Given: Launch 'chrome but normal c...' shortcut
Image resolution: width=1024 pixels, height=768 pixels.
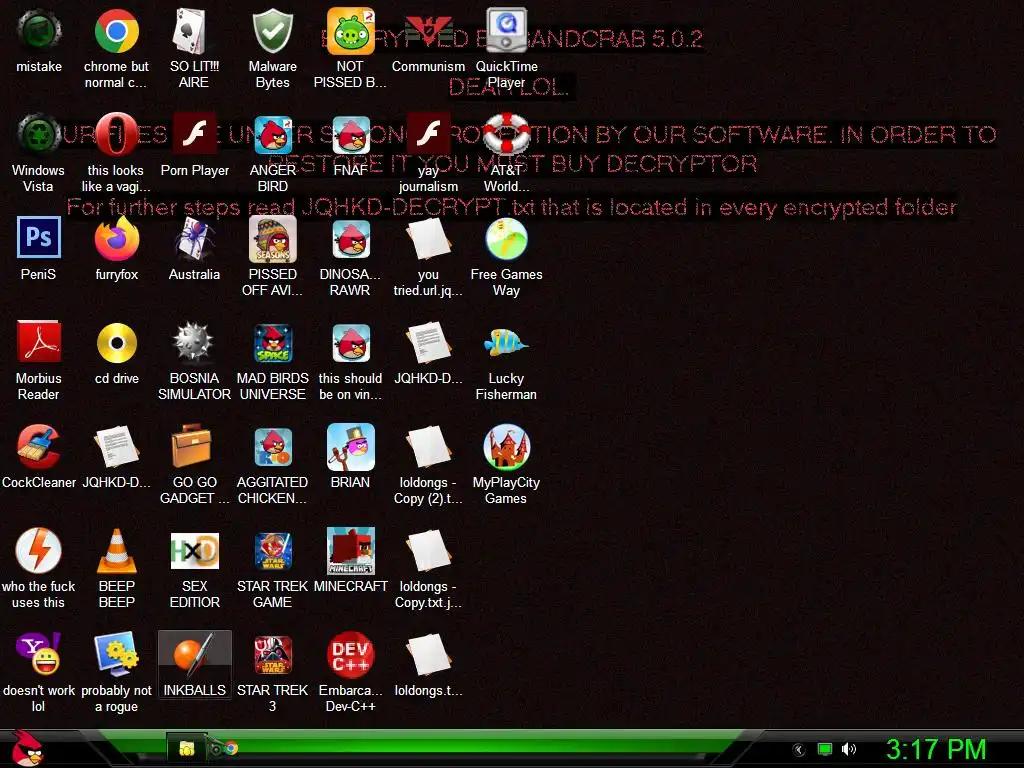Looking at the screenshot, I should pos(116,31).
